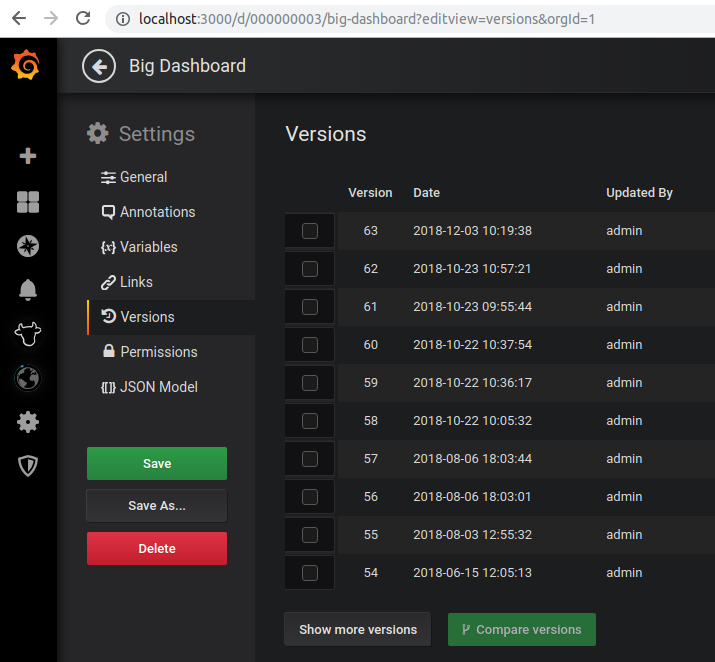Click the browser address bar URL
The width and height of the screenshot is (715, 662).
367,19
